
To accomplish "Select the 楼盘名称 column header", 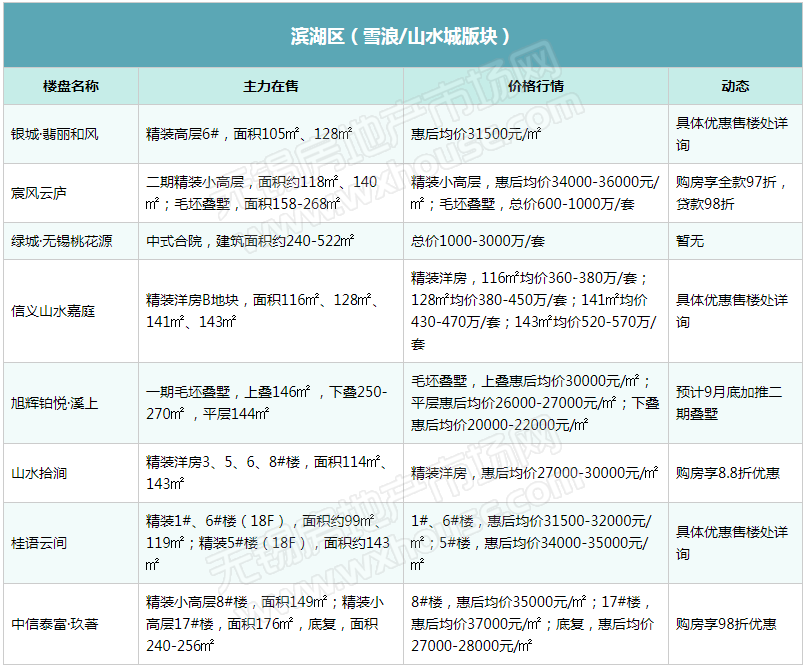I will [x=71, y=86].
